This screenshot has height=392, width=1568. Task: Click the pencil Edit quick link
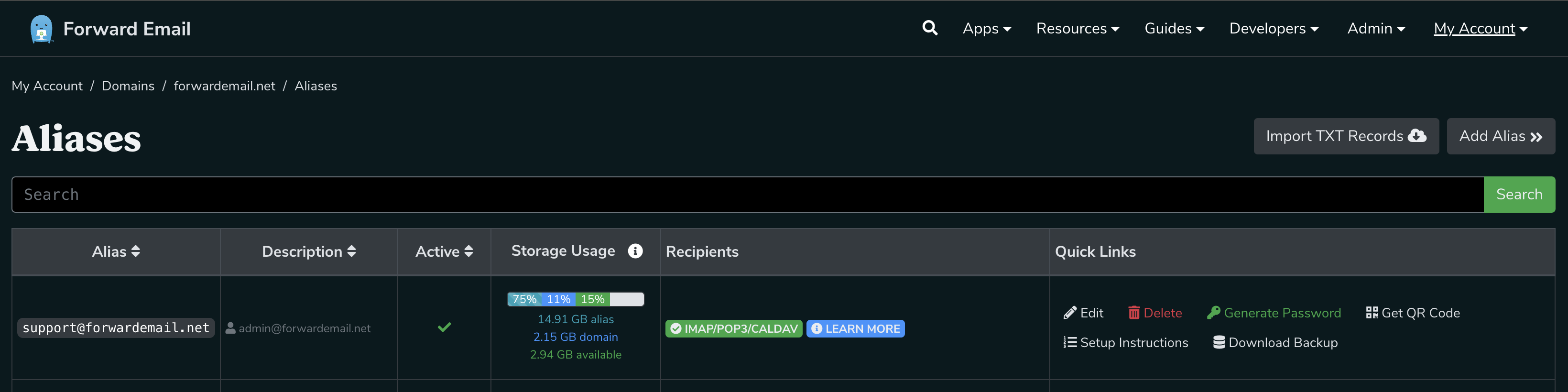[x=1083, y=313]
